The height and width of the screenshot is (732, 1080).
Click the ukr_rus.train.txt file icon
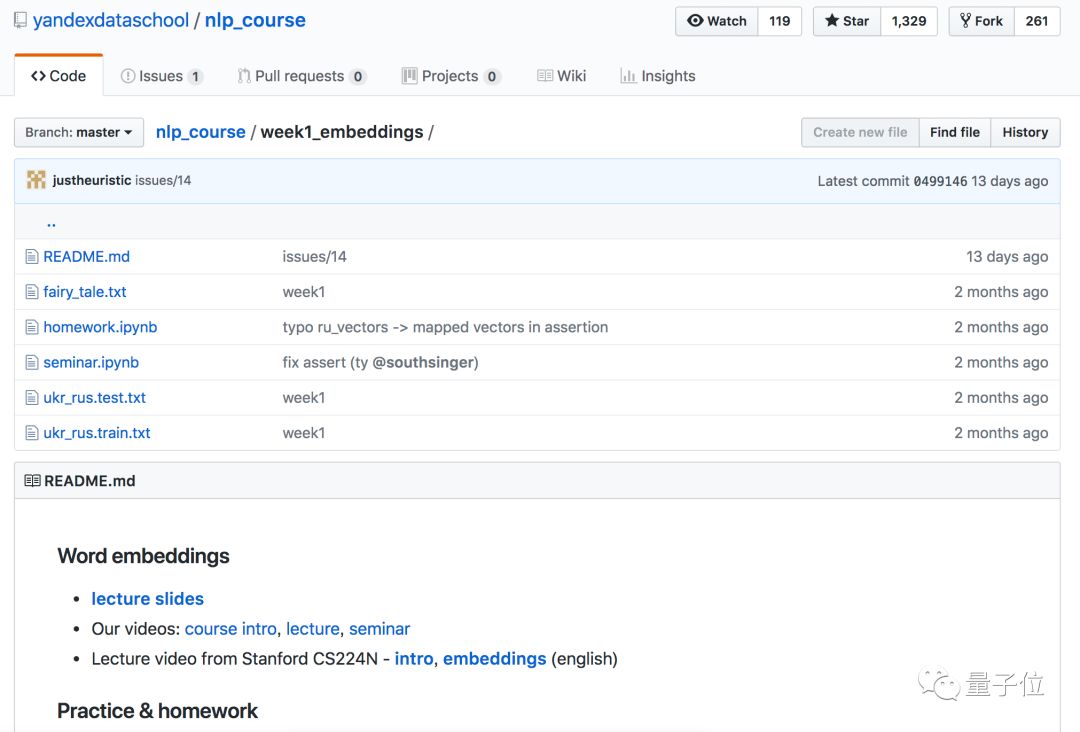click(32, 433)
